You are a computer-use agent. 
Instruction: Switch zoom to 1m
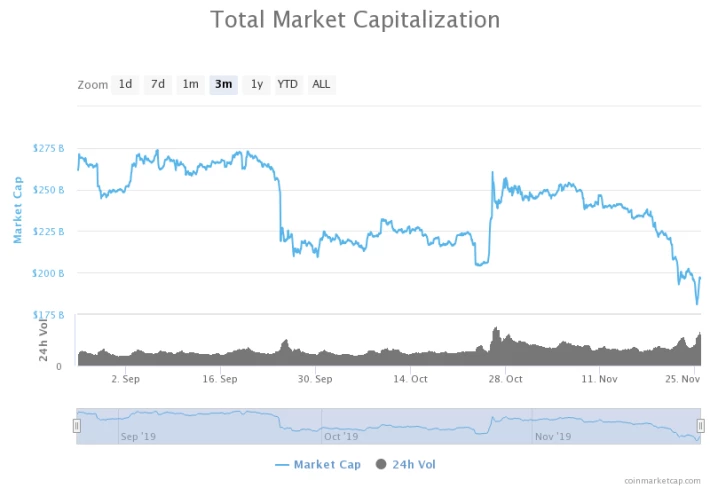[191, 85]
